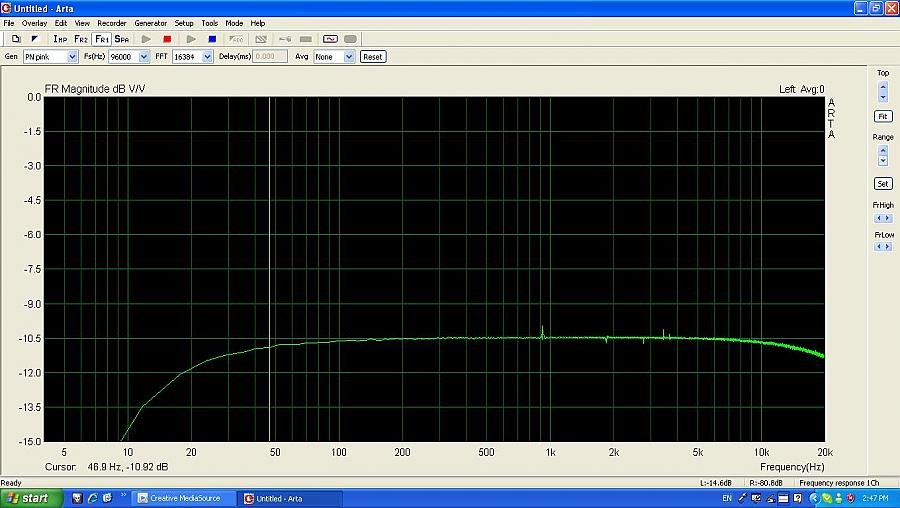This screenshot has width=900, height=508.
Task: Click the Set button
Action: point(883,184)
